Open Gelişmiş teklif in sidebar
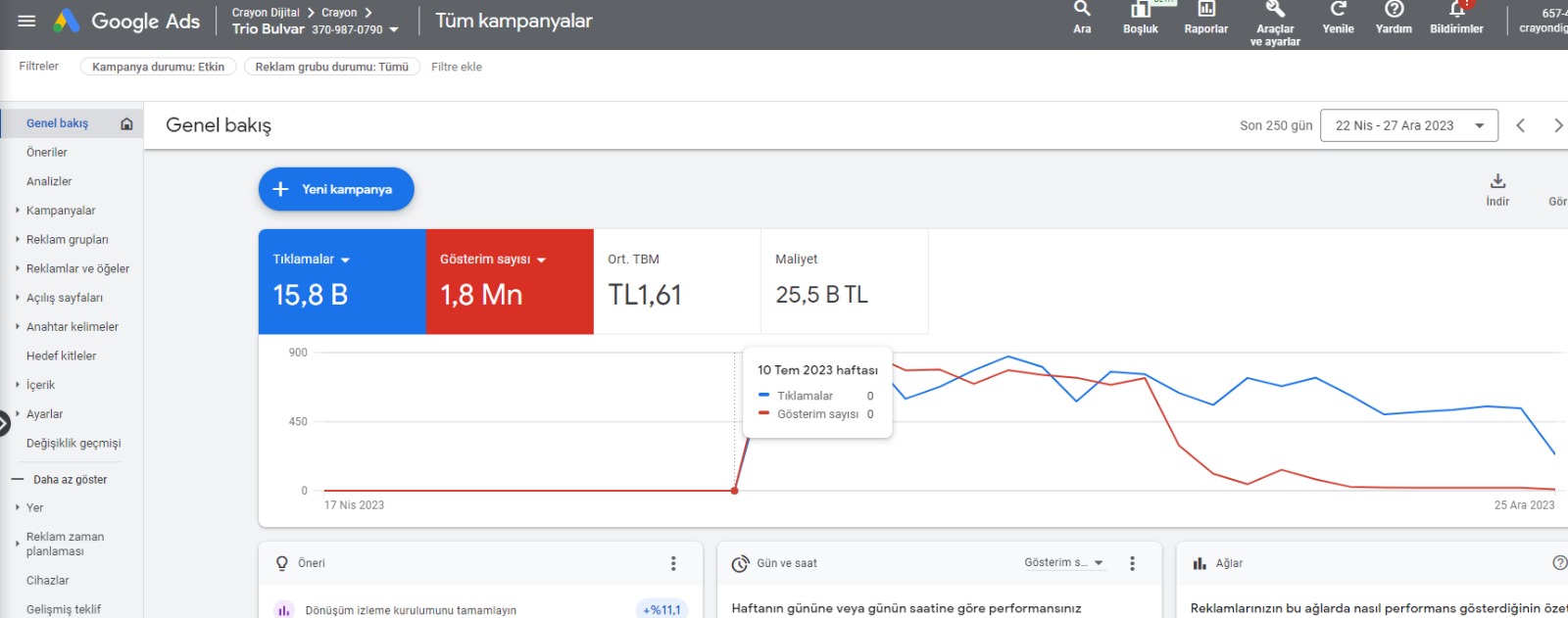The height and width of the screenshot is (618, 1568). pyautogui.click(x=64, y=609)
